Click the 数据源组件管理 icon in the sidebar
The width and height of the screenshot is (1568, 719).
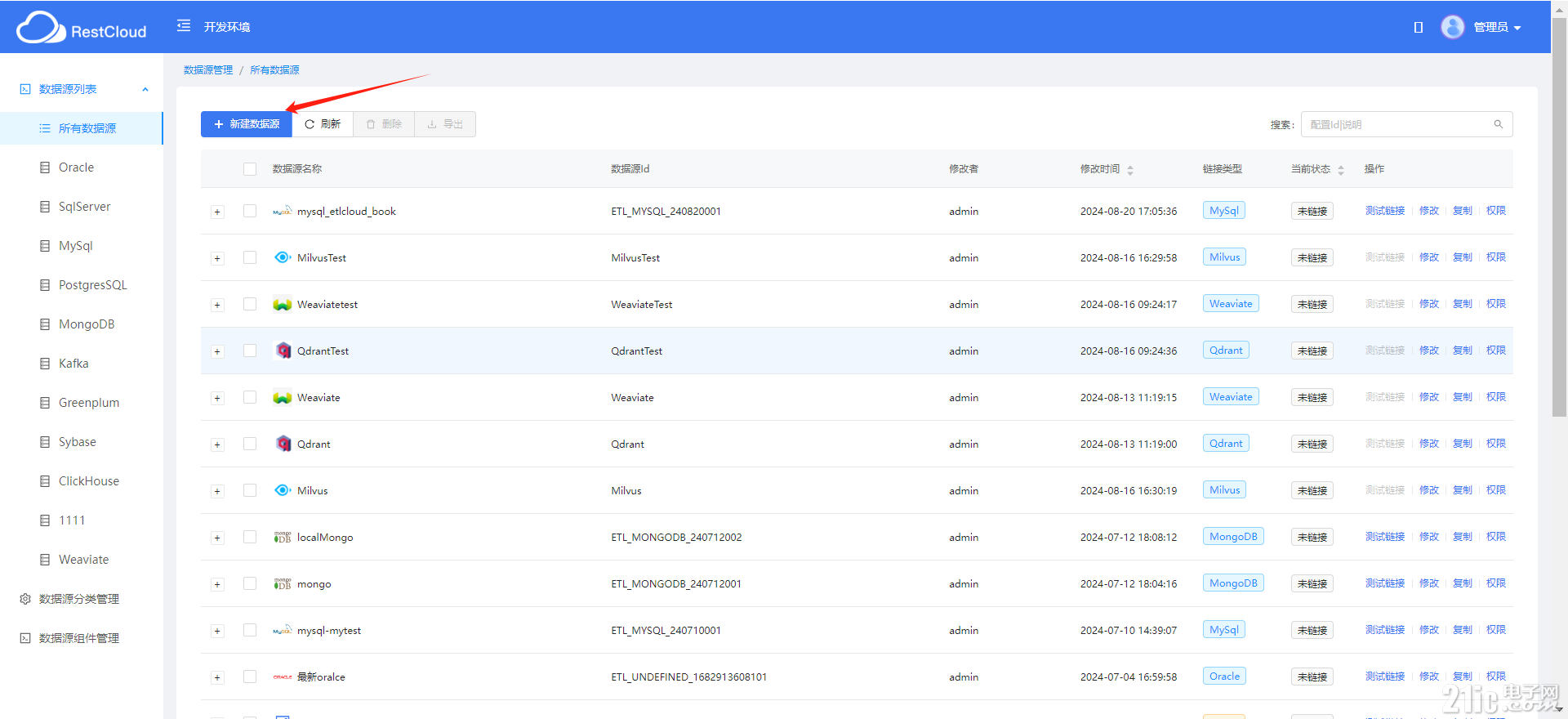point(25,638)
